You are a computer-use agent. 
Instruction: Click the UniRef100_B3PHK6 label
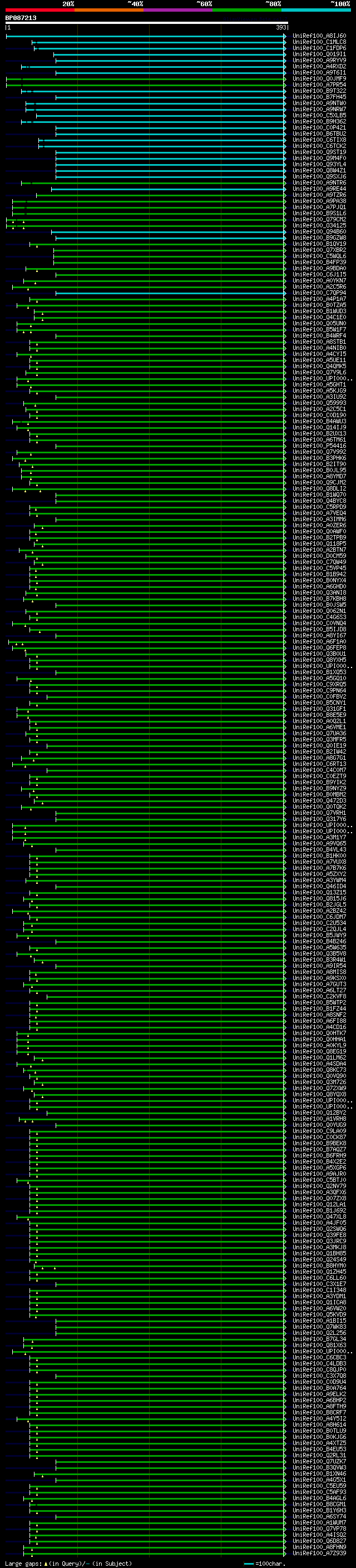(319, 458)
